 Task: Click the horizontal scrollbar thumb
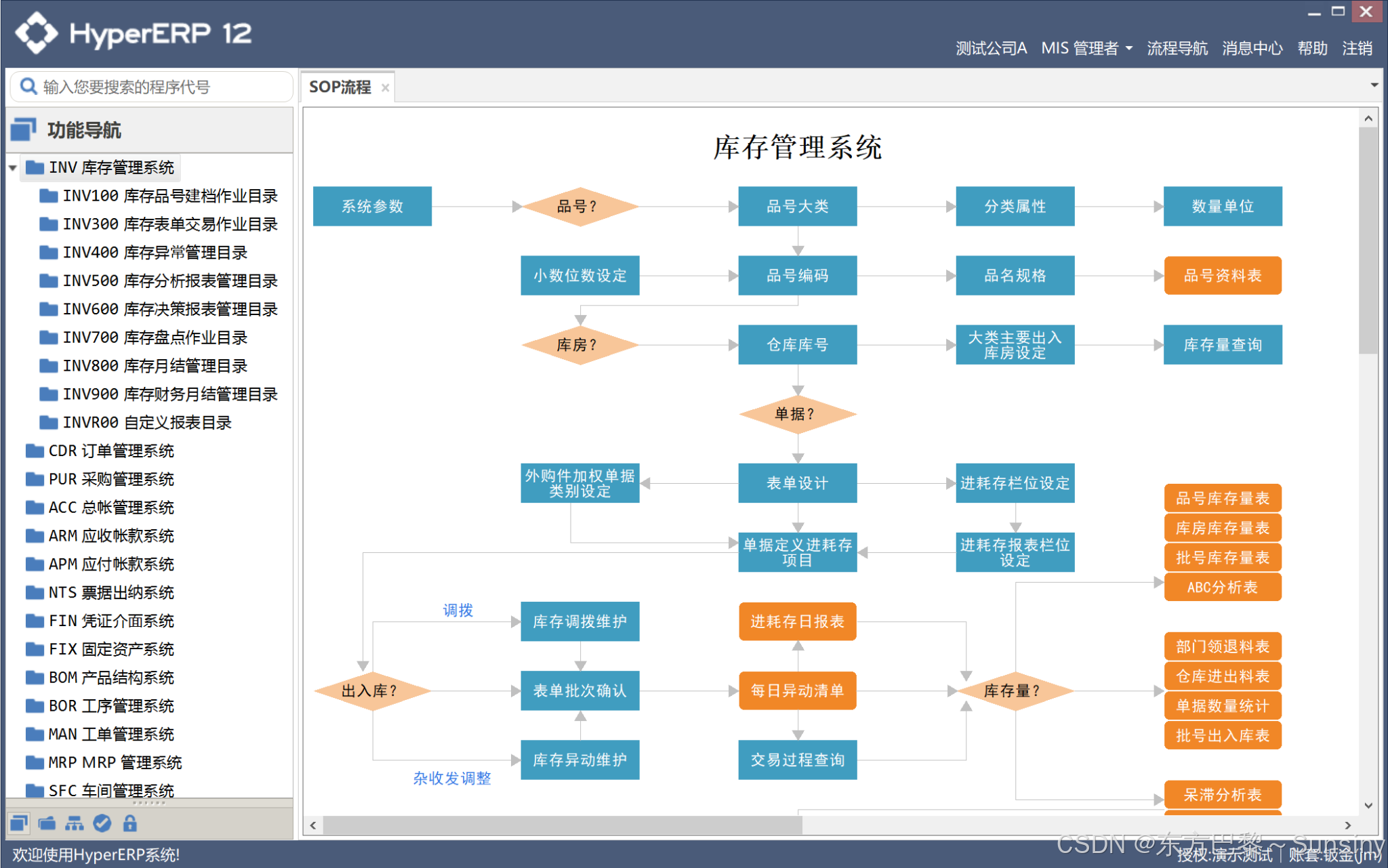[x=563, y=825]
